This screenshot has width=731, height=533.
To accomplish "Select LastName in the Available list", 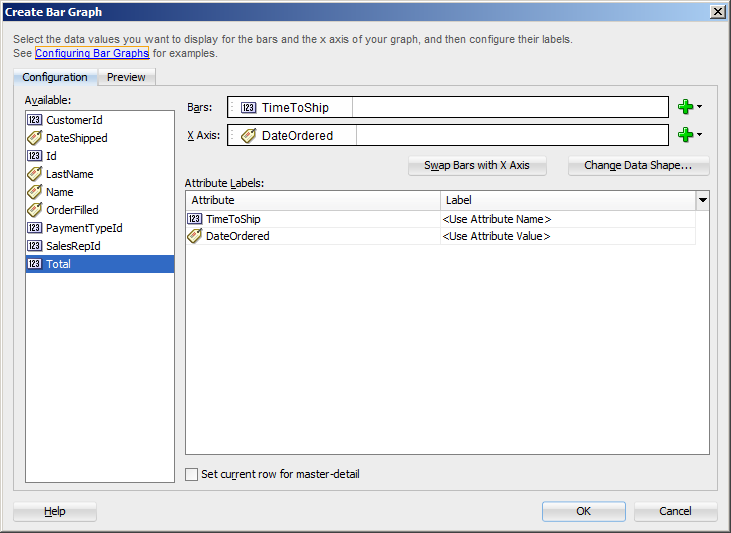I will point(100,174).
